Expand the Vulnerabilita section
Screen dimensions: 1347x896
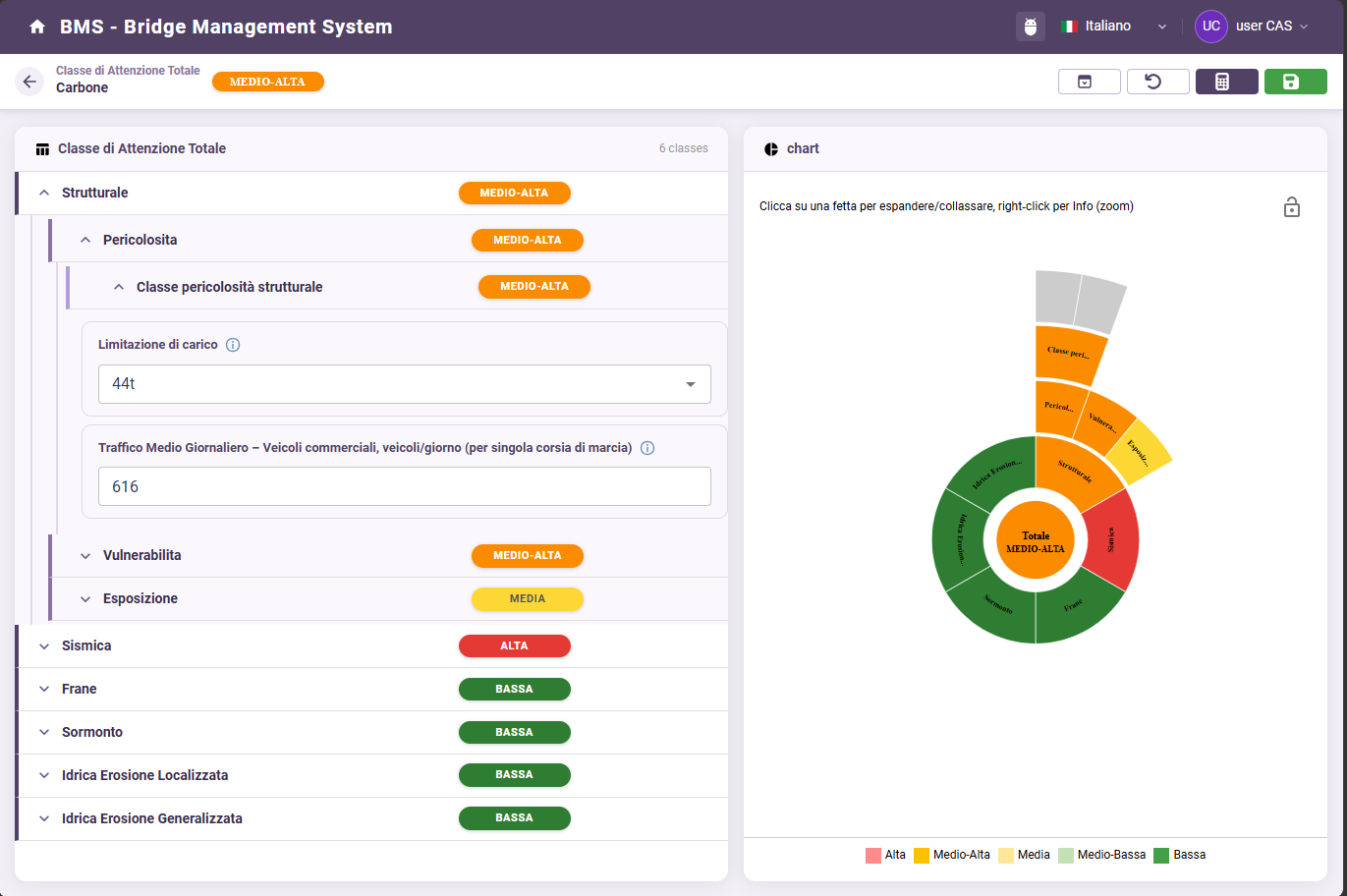(x=85, y=556)
